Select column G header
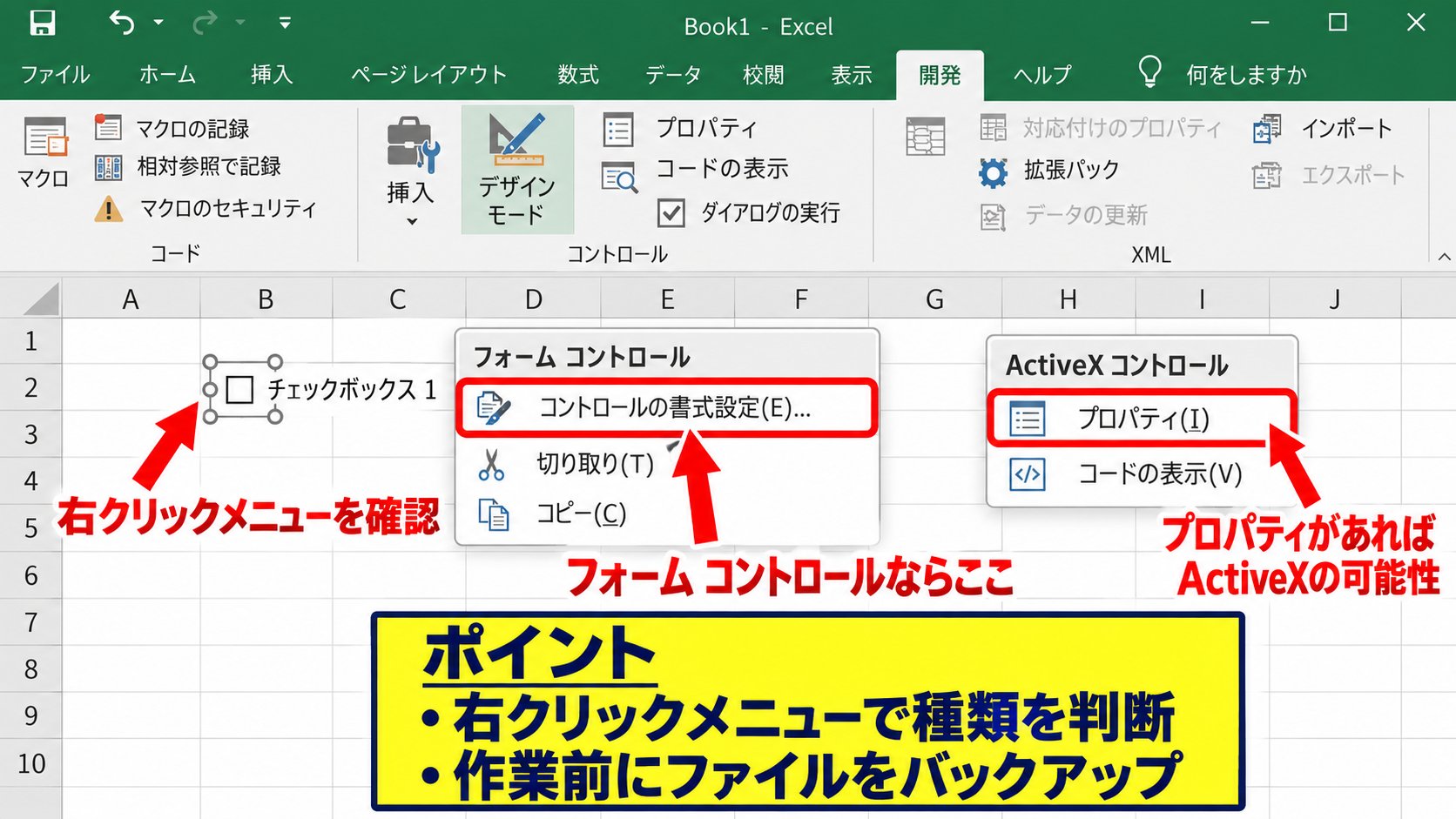The height and width of the screenshot is (819, 1456). pyautogui.click(x=934, y=299)
